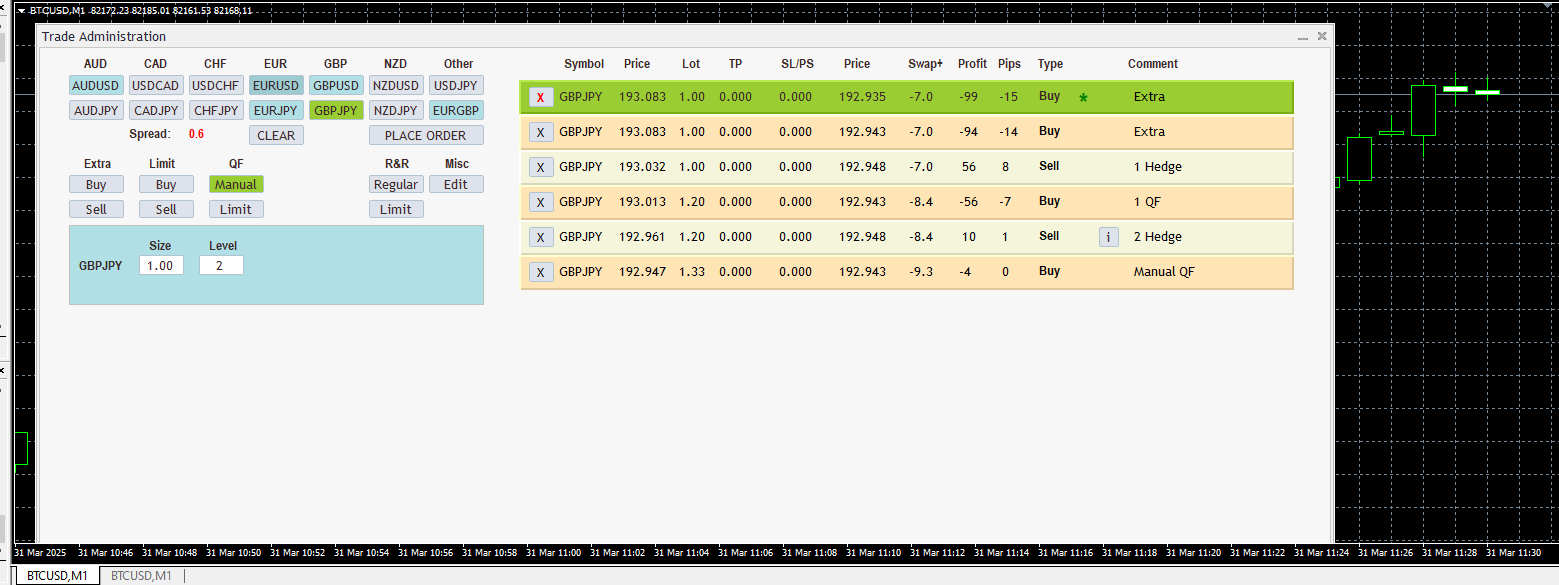Edit the Level field showing 2

221,266
